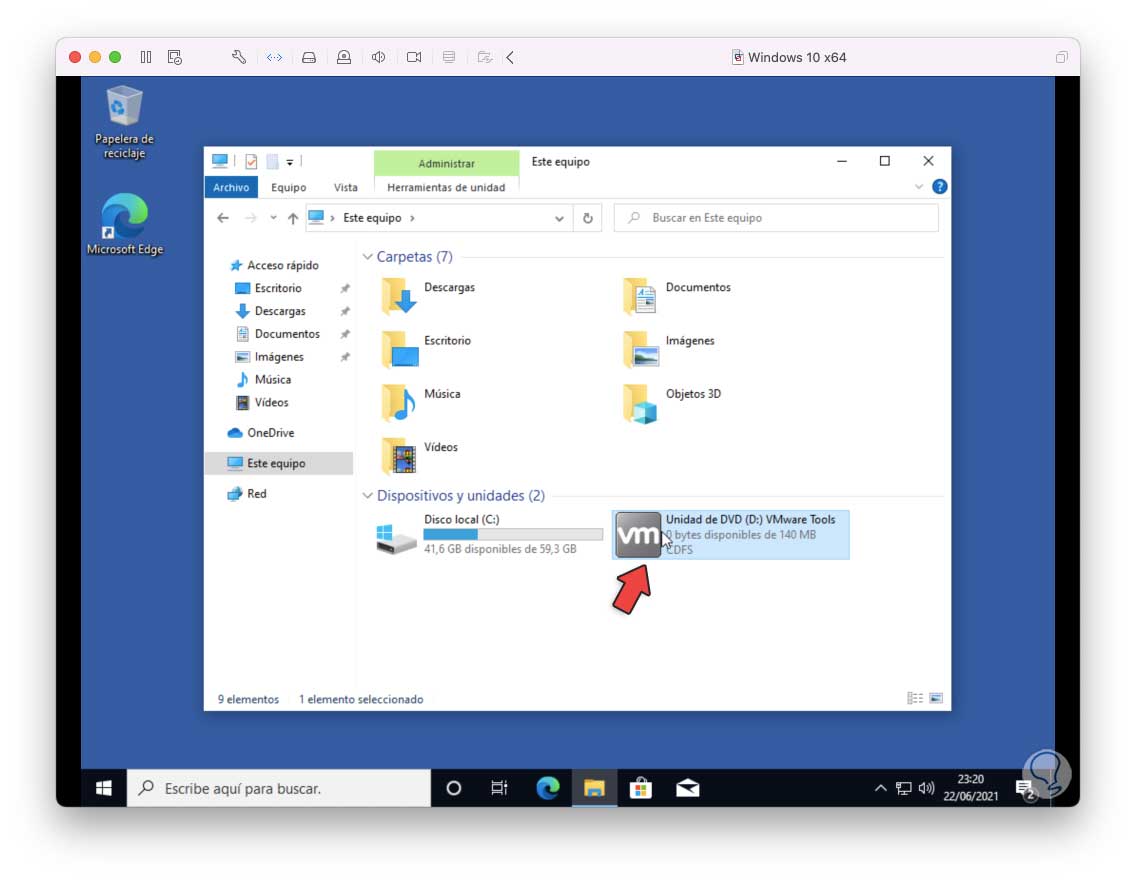This screenshot has width=1136, height=881.
Task: Open the network icon in system tray
Action: coord(903,788)
